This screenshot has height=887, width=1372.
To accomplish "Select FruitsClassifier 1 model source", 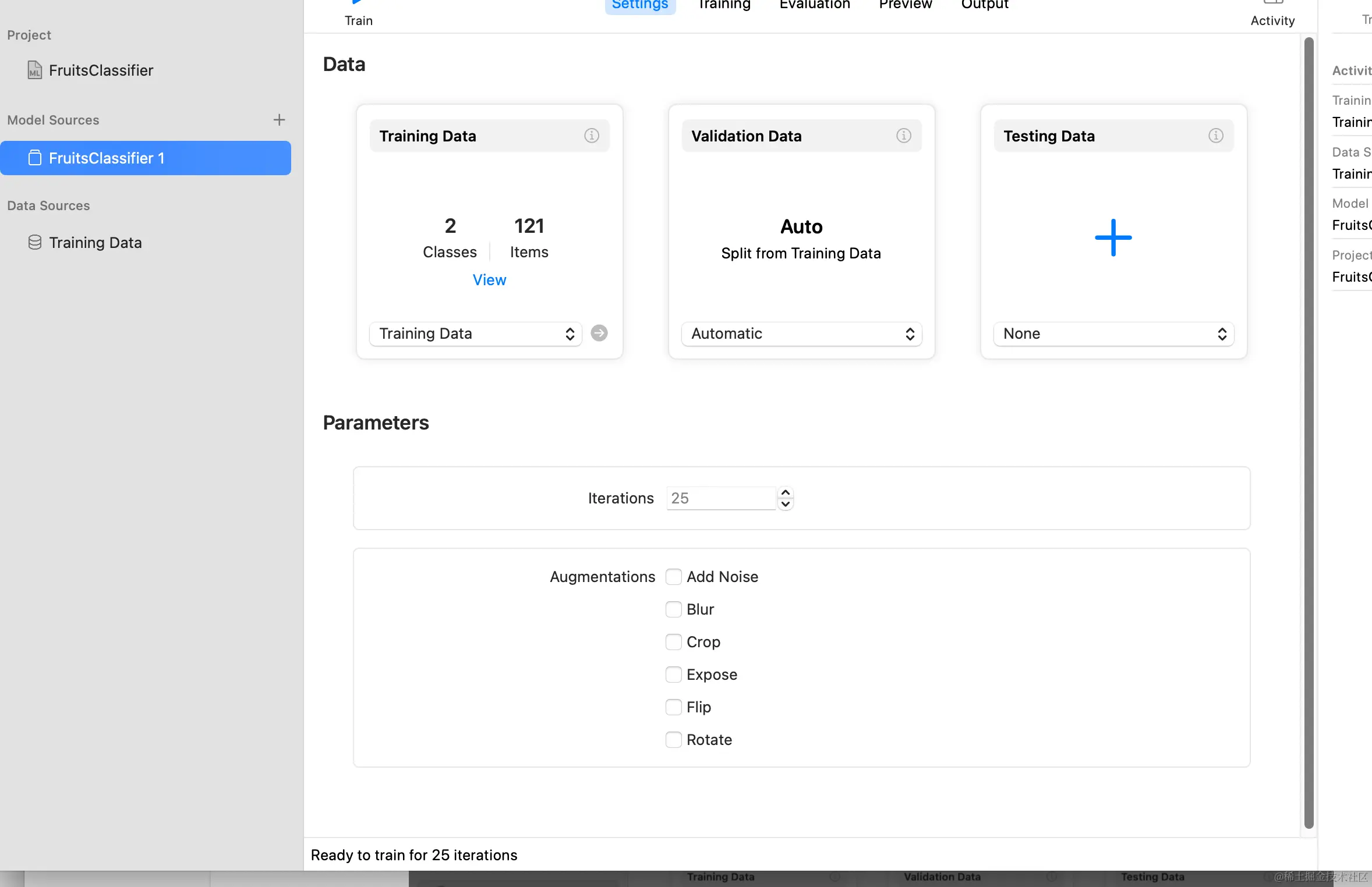I will click(146, 158).
